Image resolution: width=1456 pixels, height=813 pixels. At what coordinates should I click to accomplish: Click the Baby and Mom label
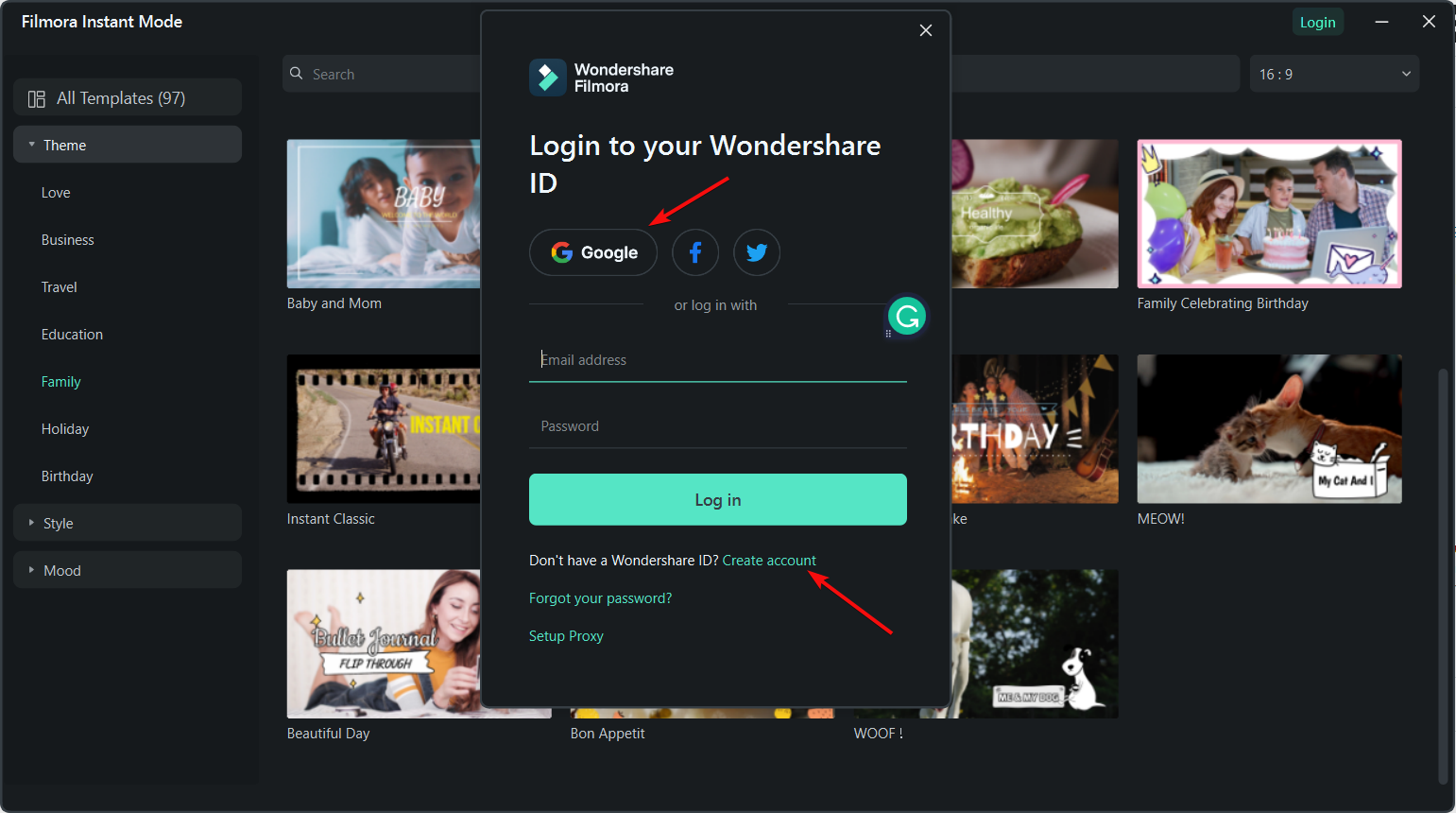pyautogui.click(x=334, y=303)
